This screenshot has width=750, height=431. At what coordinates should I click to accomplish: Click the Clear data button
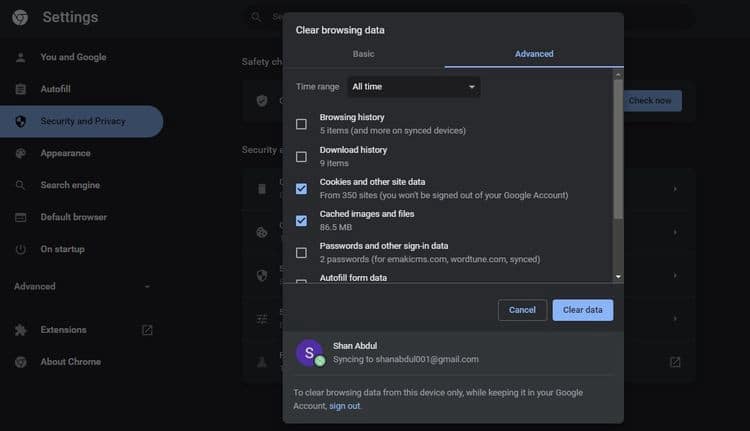pos(583,310)
